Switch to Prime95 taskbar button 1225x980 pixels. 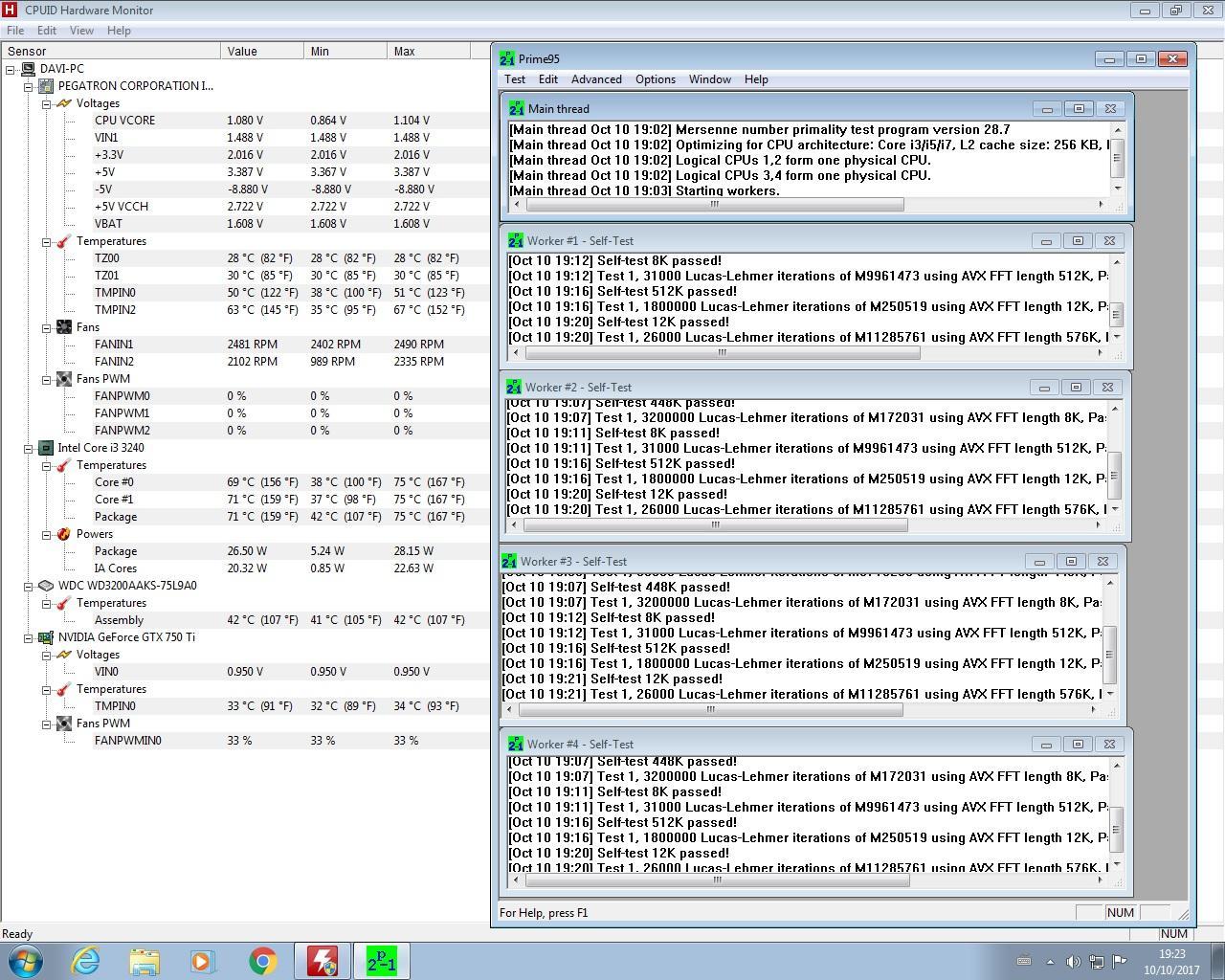point(381,961)
